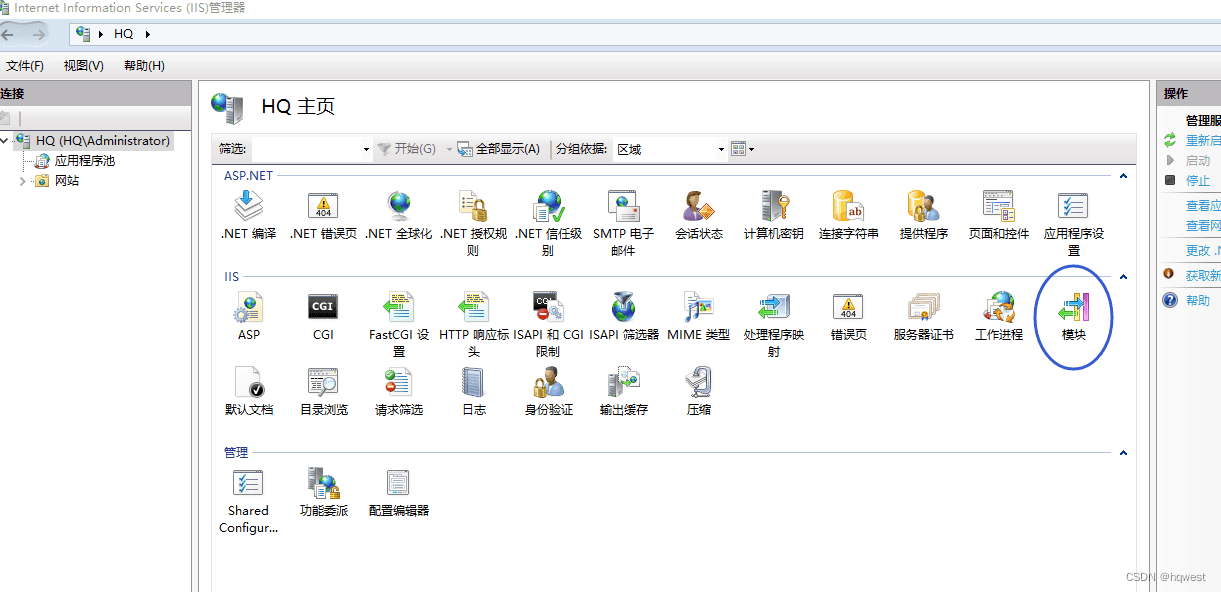Image resolution: width=1221 pixels, height=592 pixels.
Task: Open 请求筛选 settings
Action: tap(399, 391)
